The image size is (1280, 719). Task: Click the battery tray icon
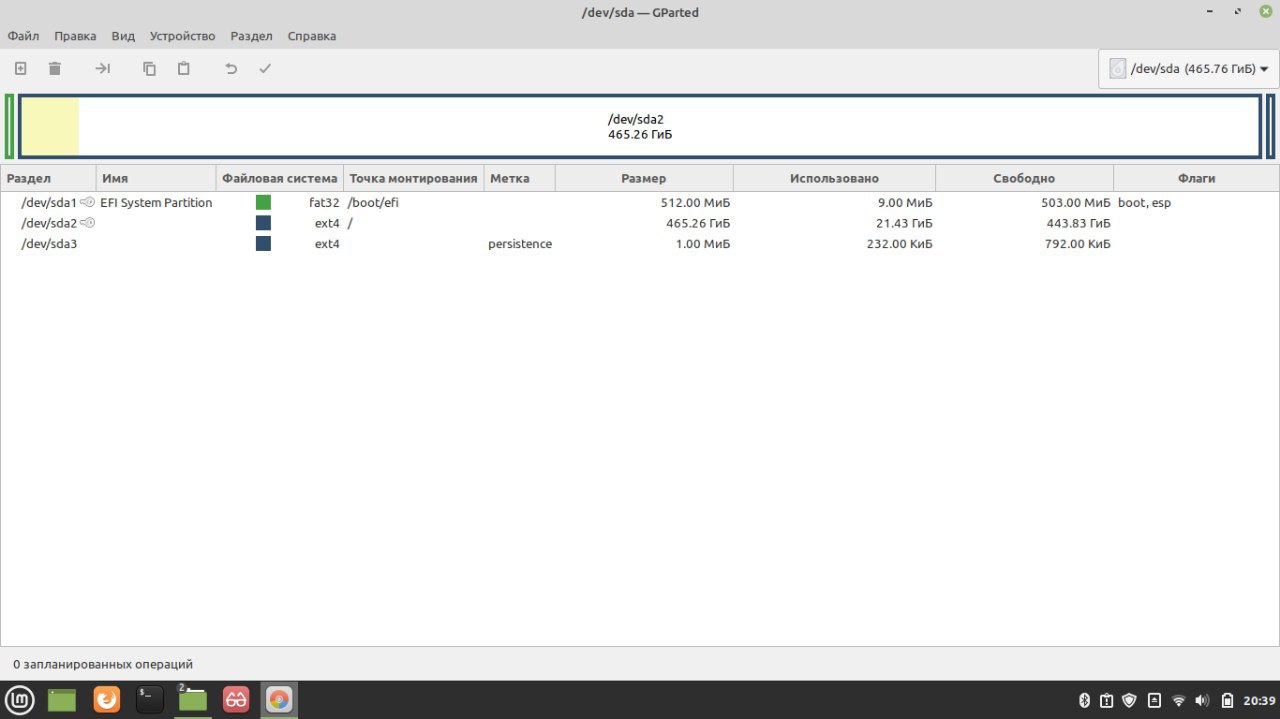pos(1227,700)
